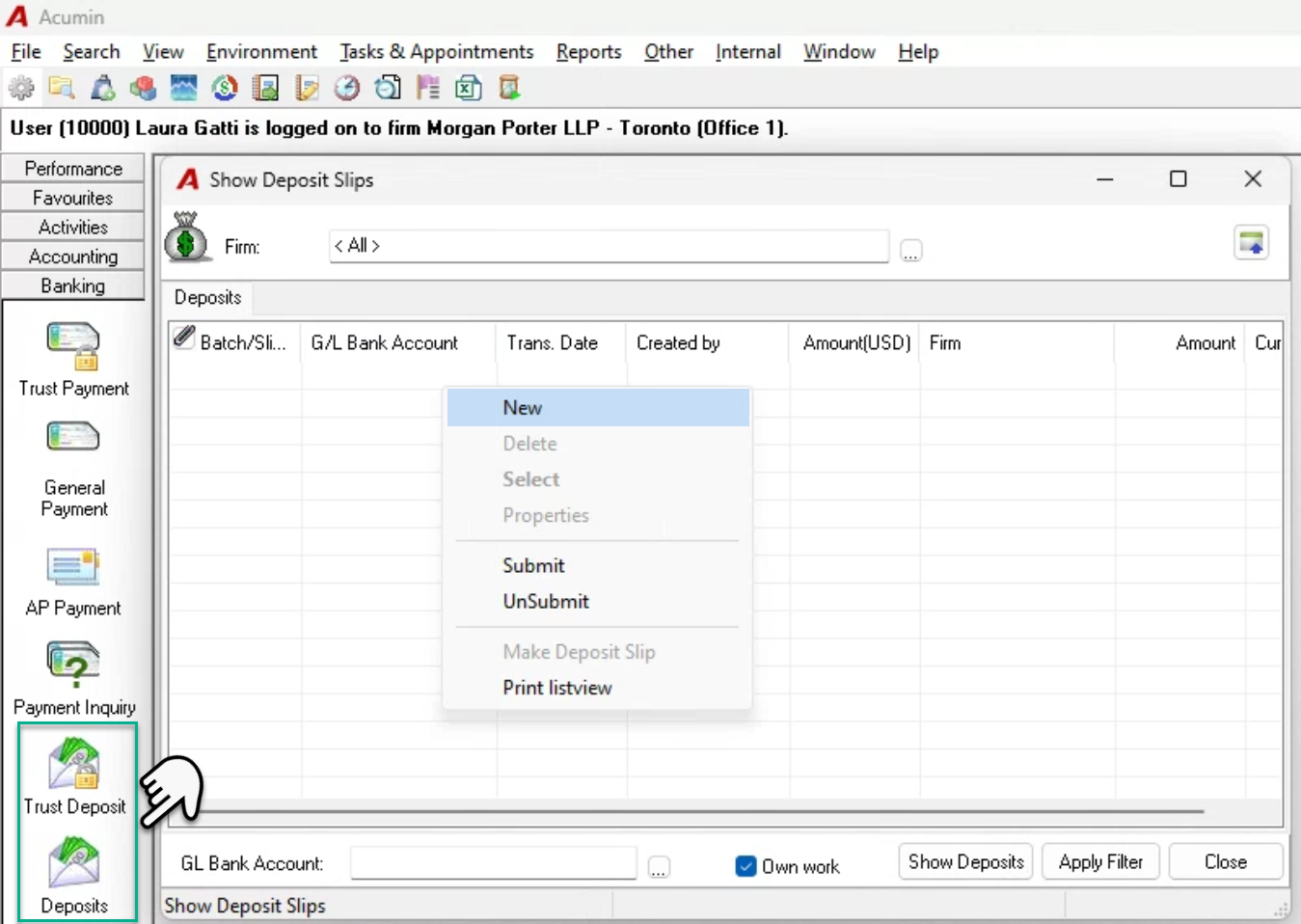1301x924 pixels.
Task: Expand the Performance sidebar section
Action: (x=73, y=168)
